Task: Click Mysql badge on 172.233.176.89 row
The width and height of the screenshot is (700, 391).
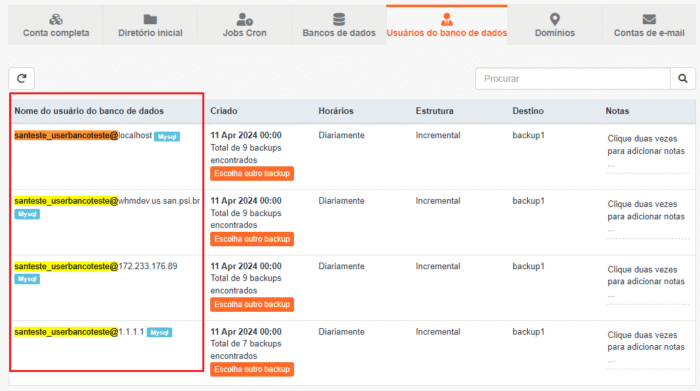Action: click(x=27, y=279)
